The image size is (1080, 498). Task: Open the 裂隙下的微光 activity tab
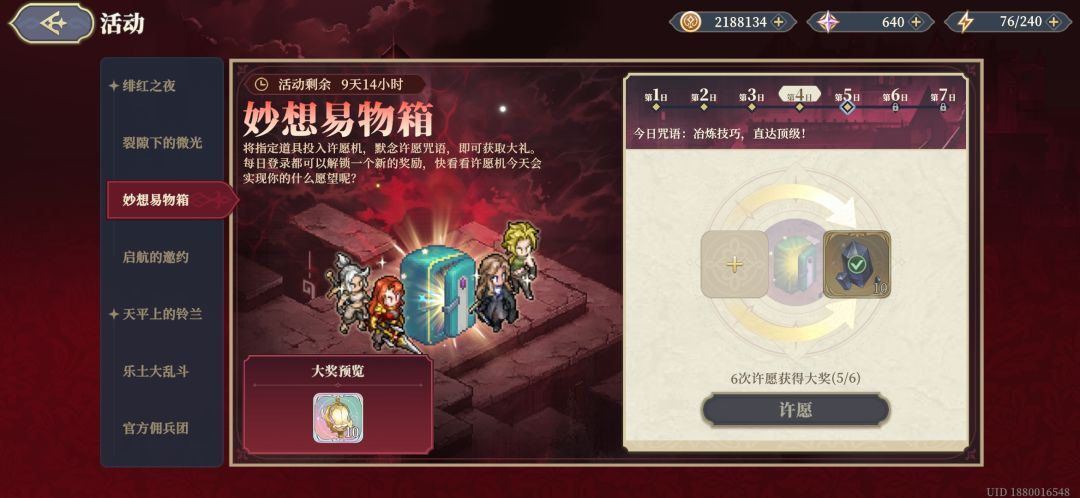[x=163, y=143]
